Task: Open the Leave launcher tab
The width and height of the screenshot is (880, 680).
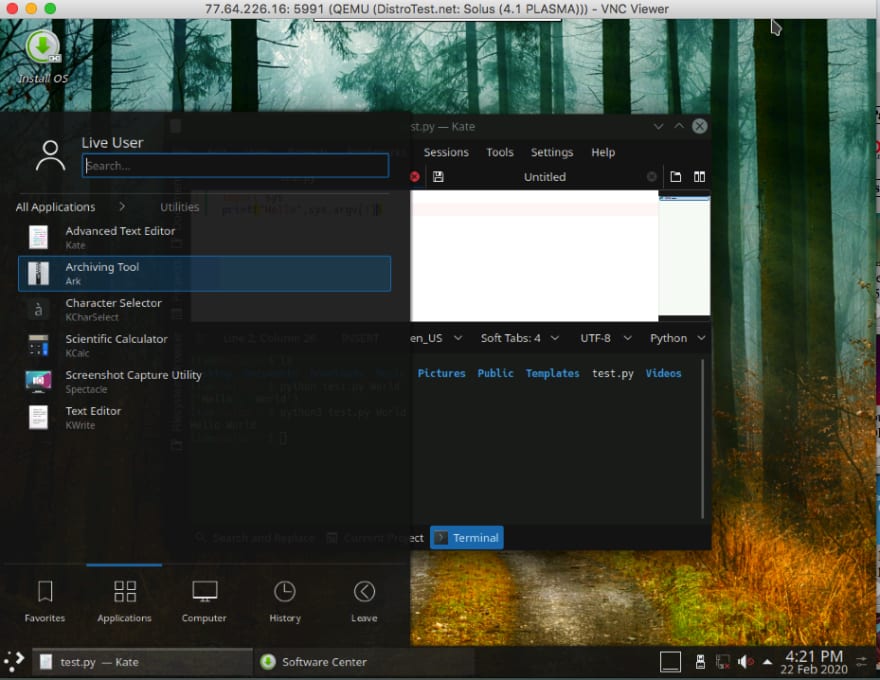Action: point(364,601)
